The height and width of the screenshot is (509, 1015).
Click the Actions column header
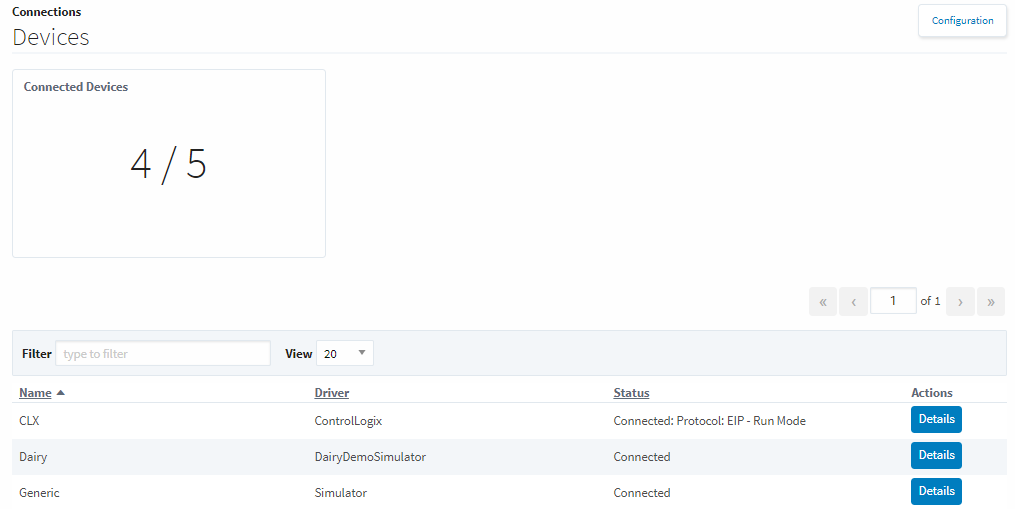[931, 392]
